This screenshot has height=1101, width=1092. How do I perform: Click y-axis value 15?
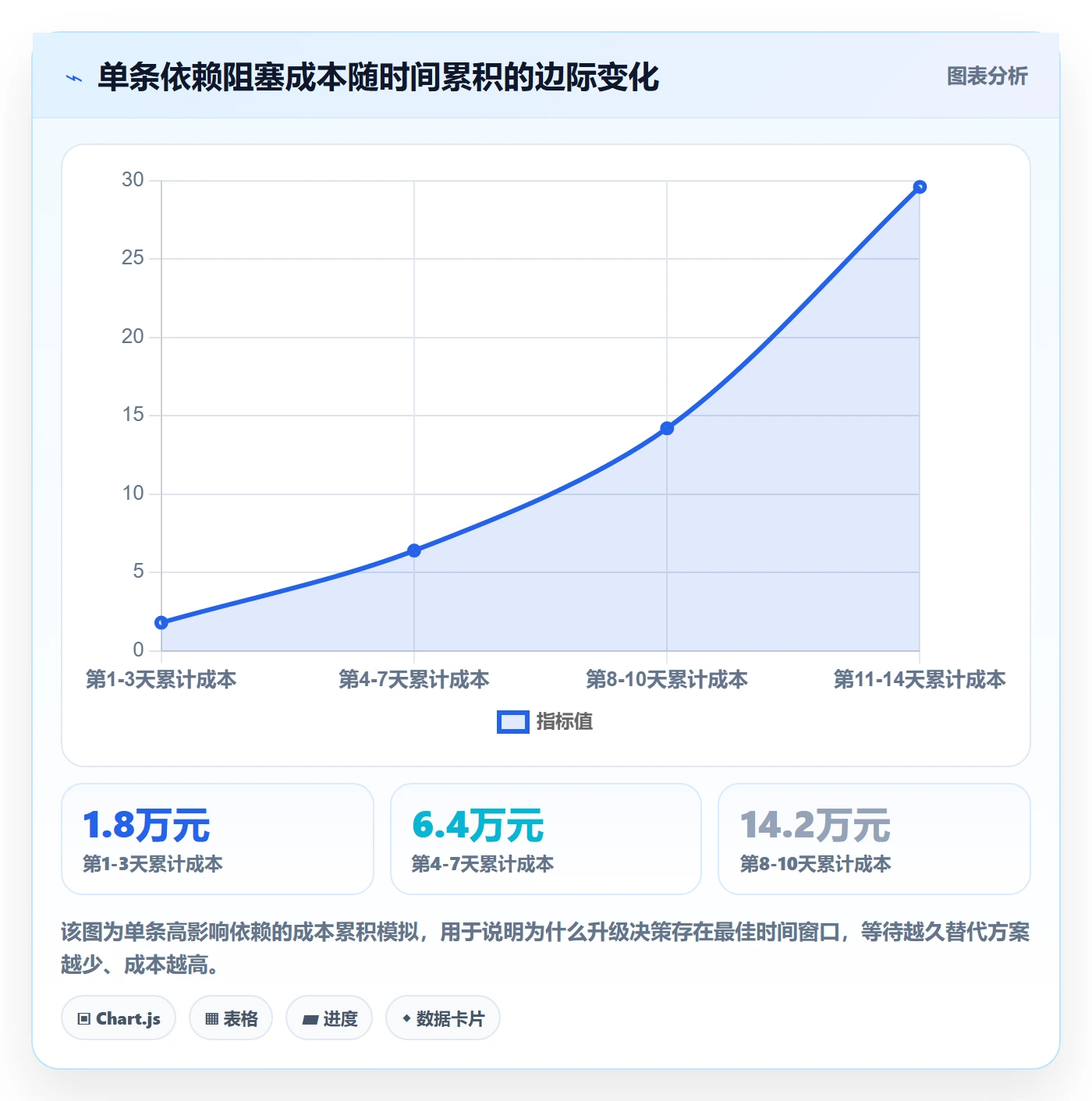click(133, 415)
